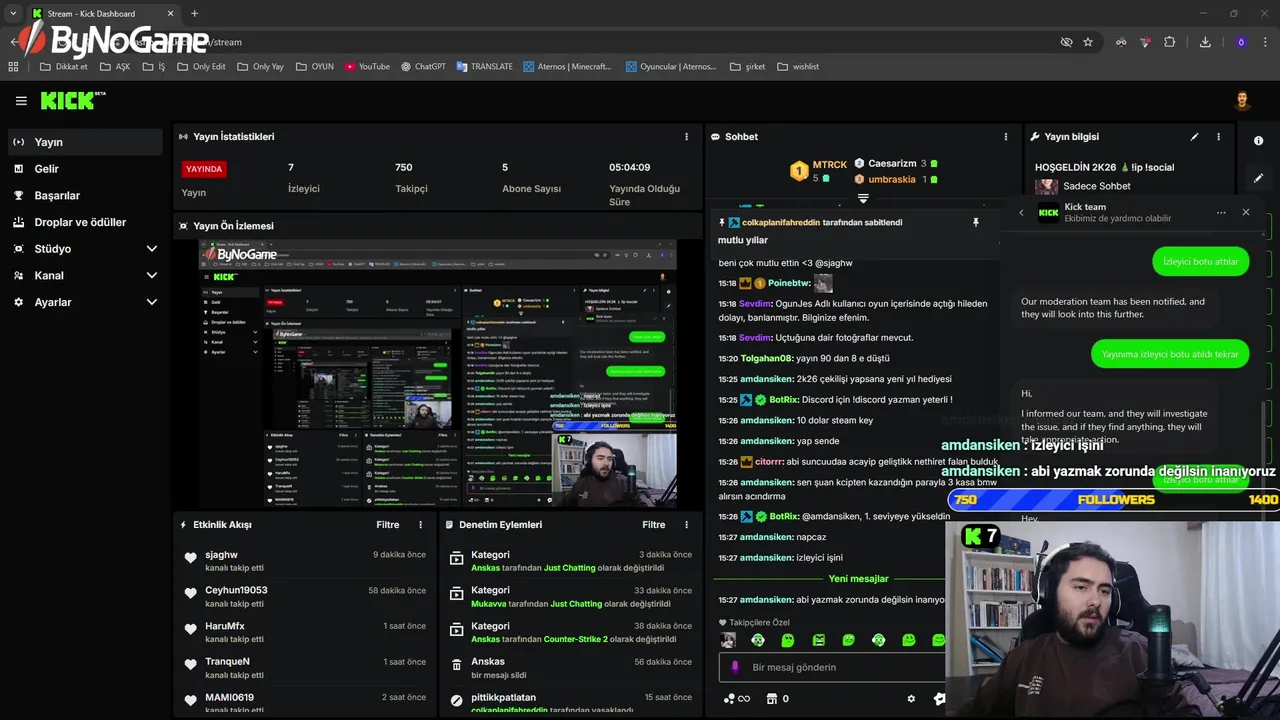The height and width of the screenshot is (720, 1280).
Task: Click the Yayın Ön İzlemesi stream preview
Action: pyautogui.click(x=438, y=373)
